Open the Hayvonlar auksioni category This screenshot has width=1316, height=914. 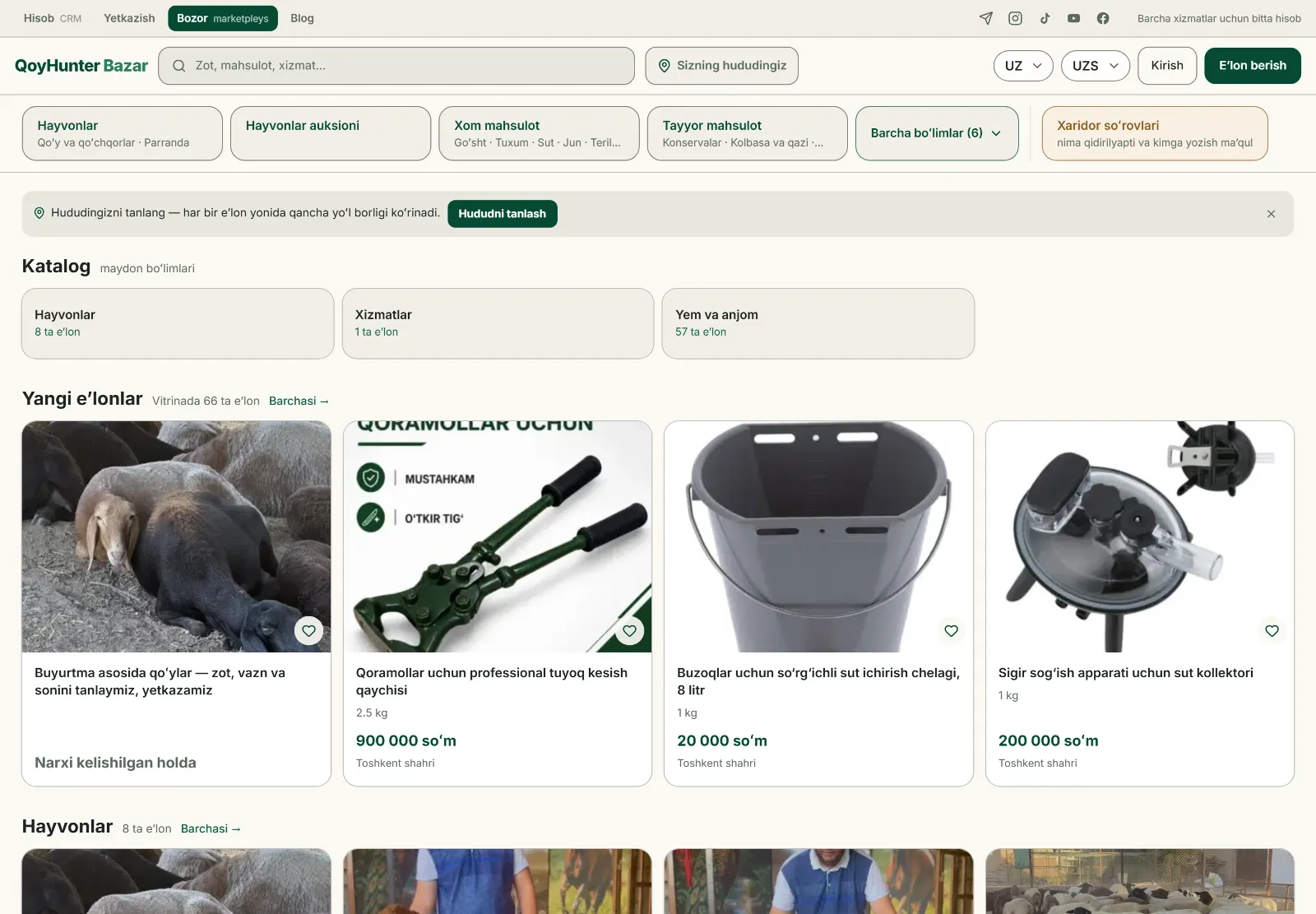tap(331, 133)
